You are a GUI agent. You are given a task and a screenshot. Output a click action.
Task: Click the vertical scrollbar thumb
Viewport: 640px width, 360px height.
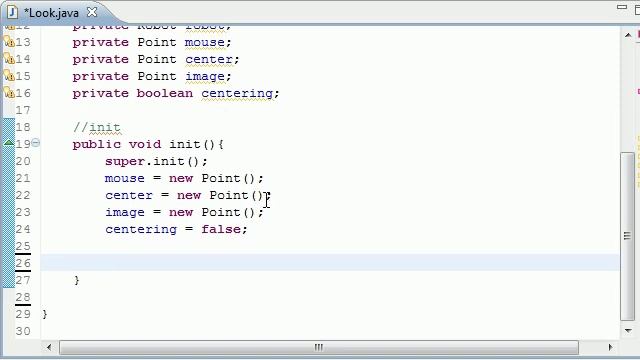[x=627, y=236]
